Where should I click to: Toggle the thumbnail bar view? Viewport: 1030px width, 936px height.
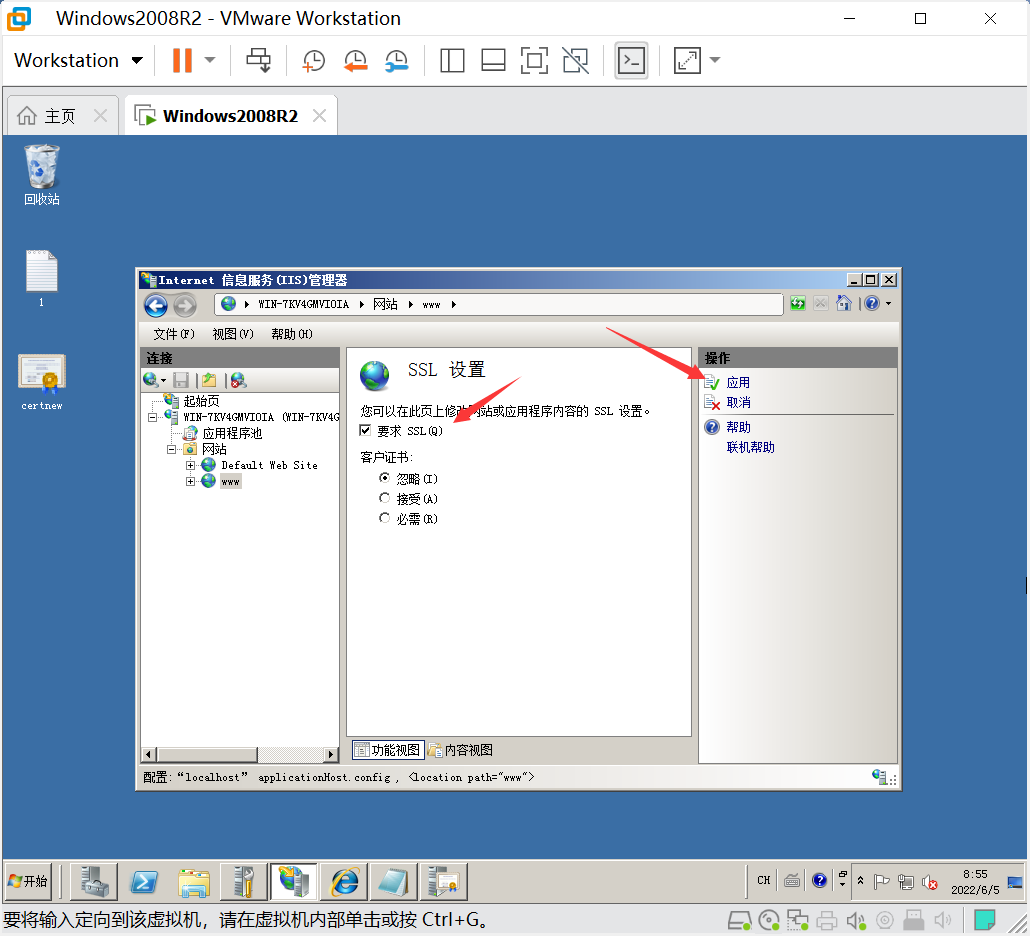coord(493,60)
